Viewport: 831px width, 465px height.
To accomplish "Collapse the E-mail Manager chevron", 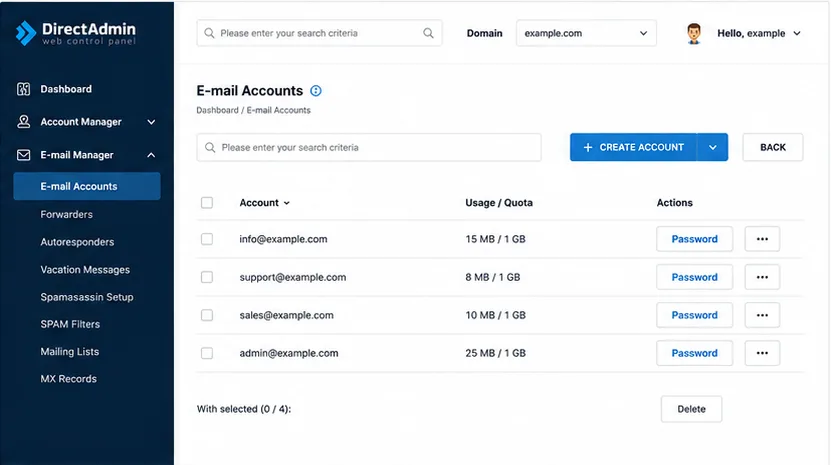I will (151, 155).
